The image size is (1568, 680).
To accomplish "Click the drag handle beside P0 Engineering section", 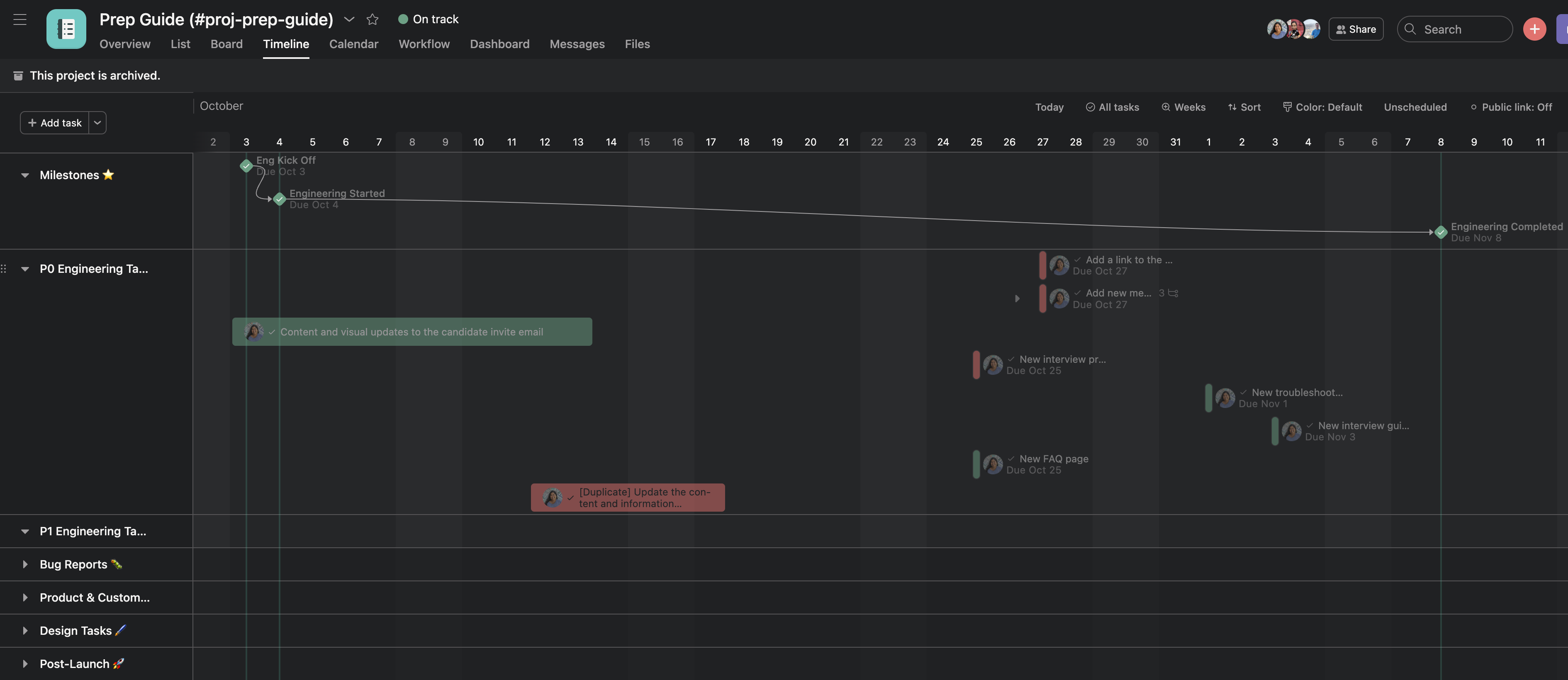I will (4, 268).
